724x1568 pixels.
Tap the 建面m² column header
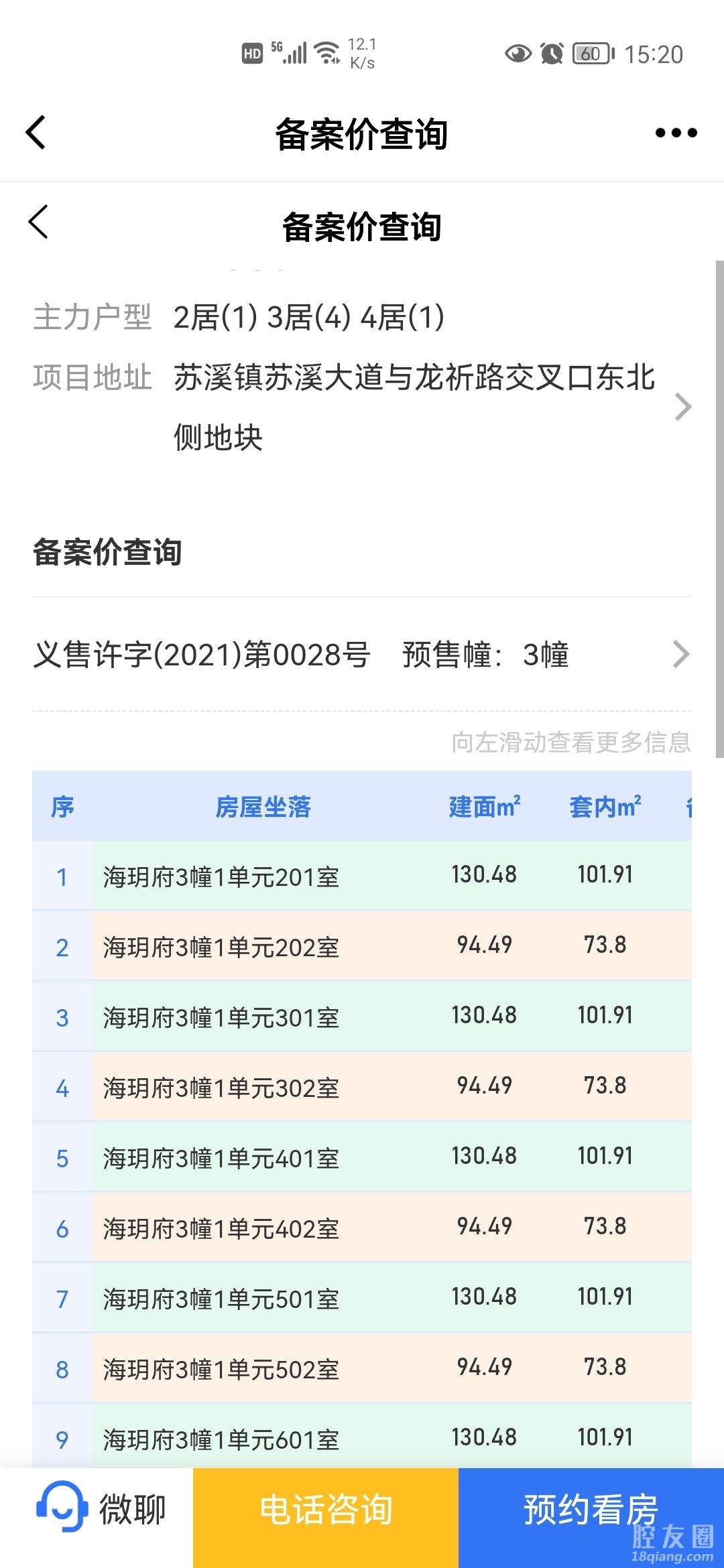[x=484, y=807]
